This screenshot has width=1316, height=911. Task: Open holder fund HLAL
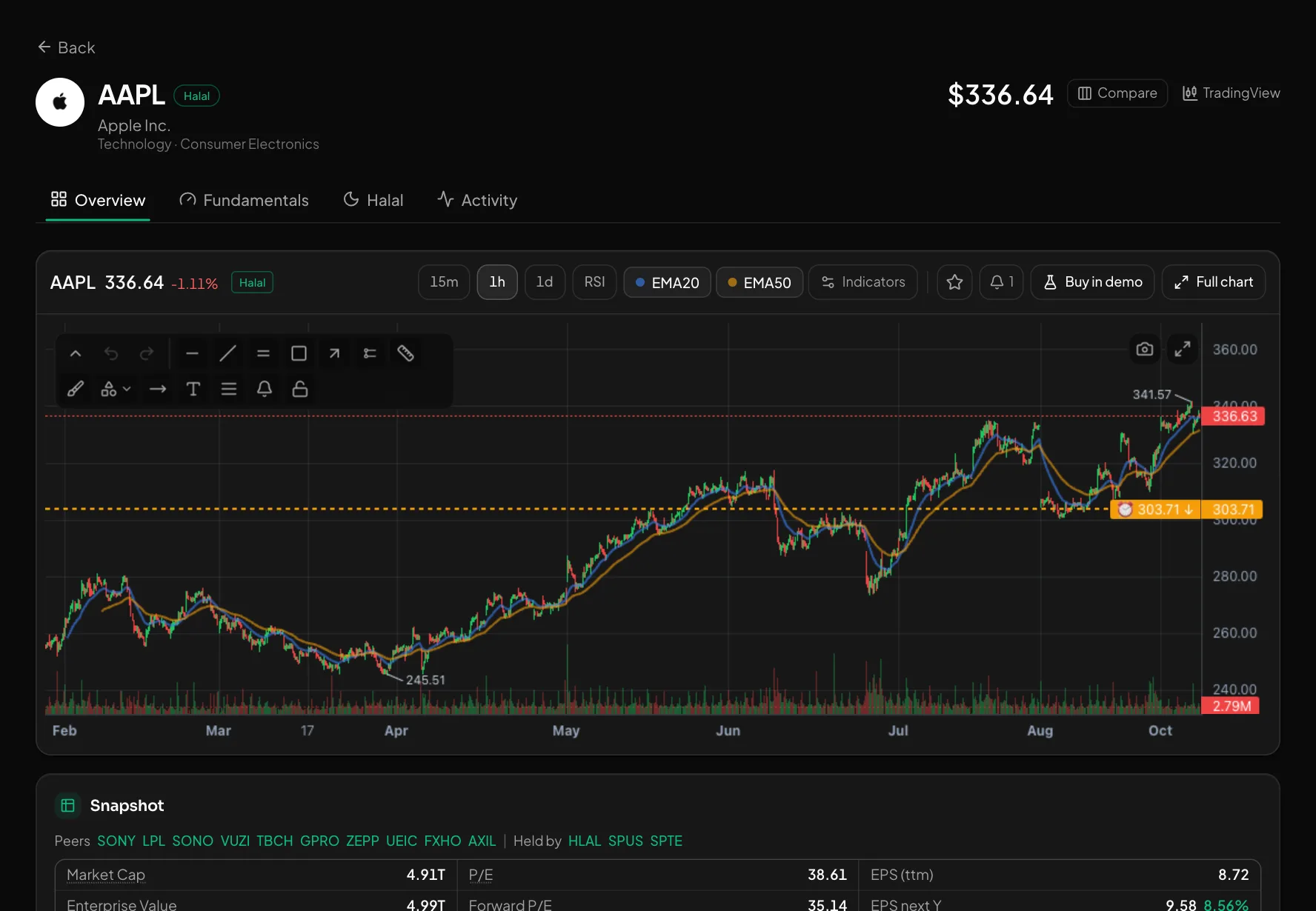pyautogui.click(x=585, y=841)
